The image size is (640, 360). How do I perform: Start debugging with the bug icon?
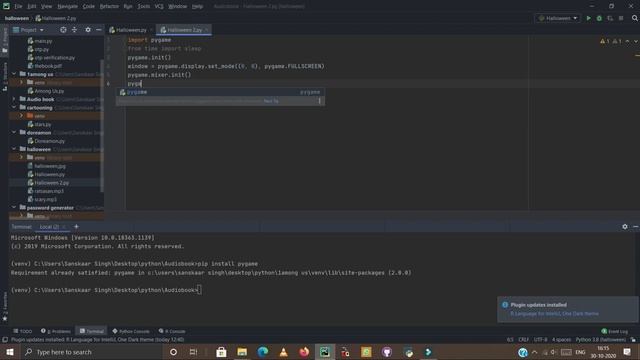[599, 18]
